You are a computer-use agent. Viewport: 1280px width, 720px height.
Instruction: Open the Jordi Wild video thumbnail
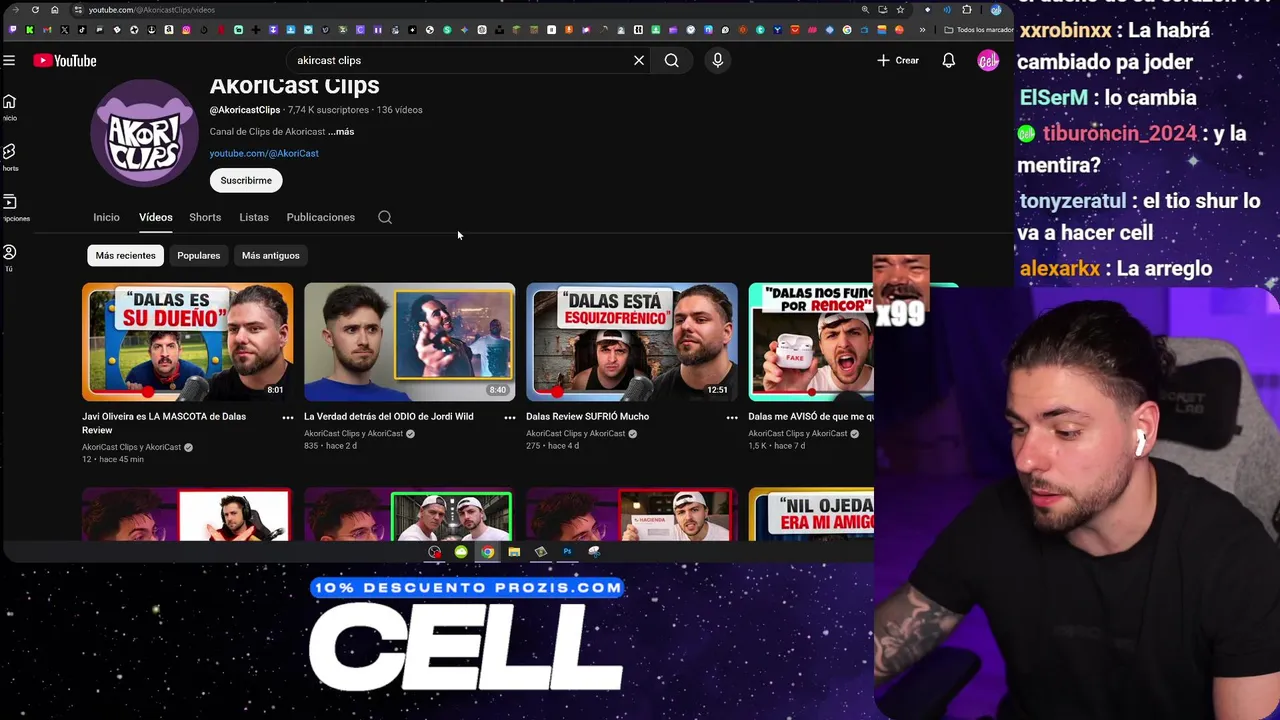coord(410,342)
